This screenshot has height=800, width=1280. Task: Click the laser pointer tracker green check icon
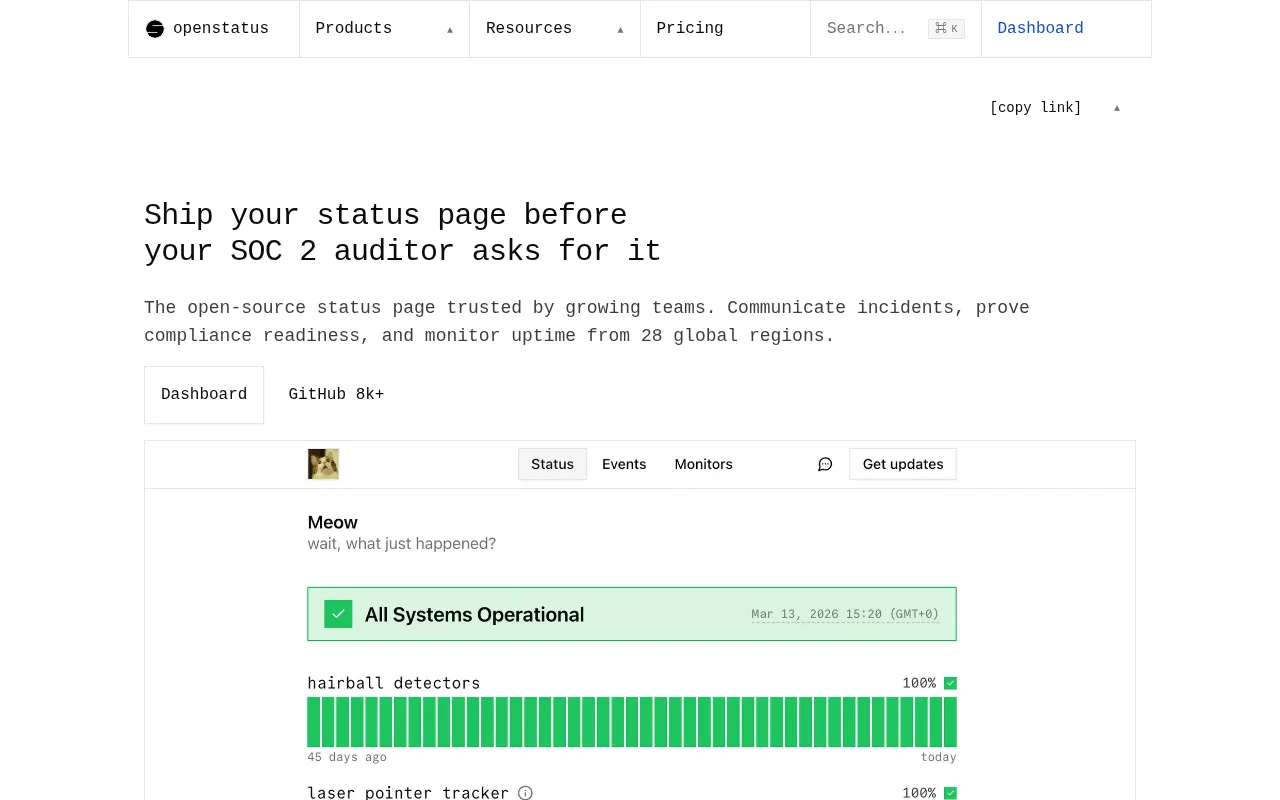tap(950, 793)
